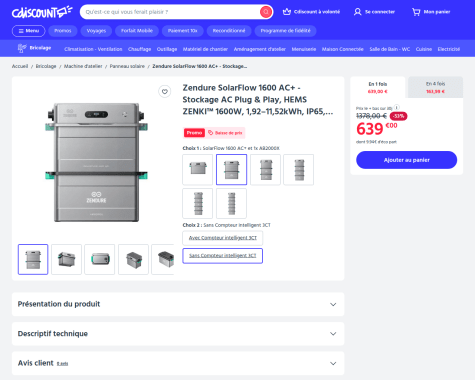Click the Cdiscount logo
The image size is (475, 380).
coord(42,12)
